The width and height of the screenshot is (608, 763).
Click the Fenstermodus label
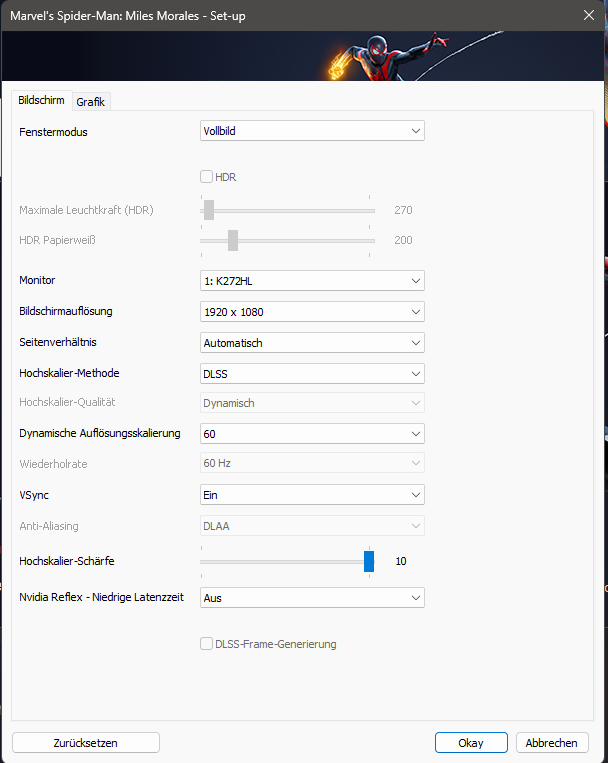click(x=54, y=132)
